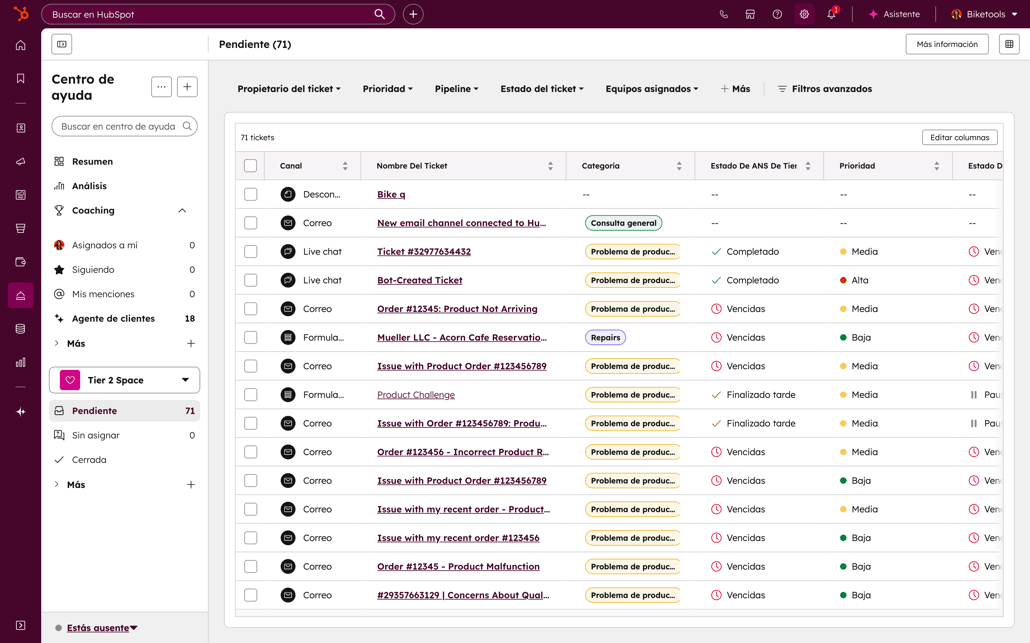Toggle the select all tickets checkbox
This screenshot has width=1030, height=643.
[250, 166]
